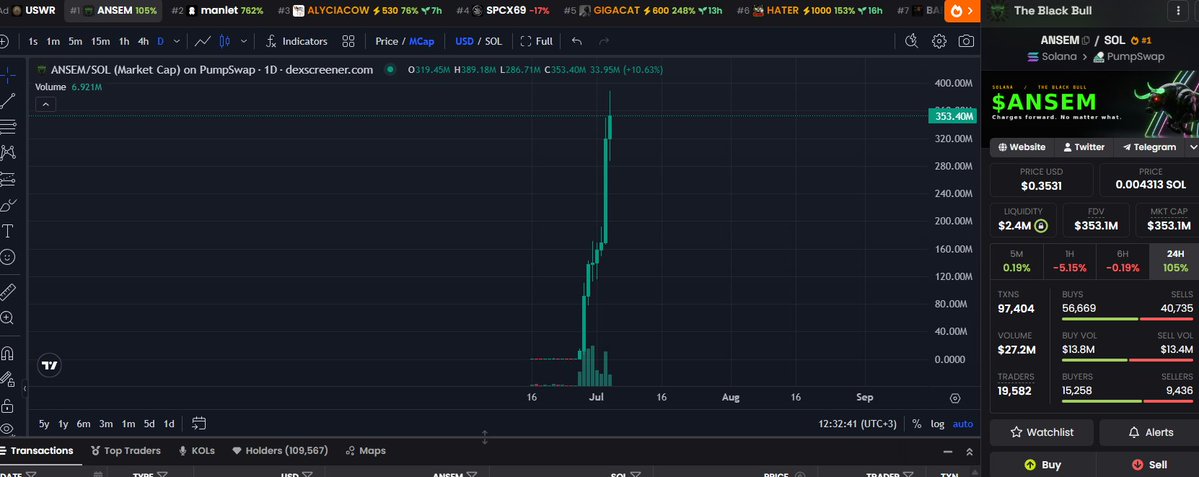
Task: Add ANSEM to Watchlist
Action: (1041, 433)
